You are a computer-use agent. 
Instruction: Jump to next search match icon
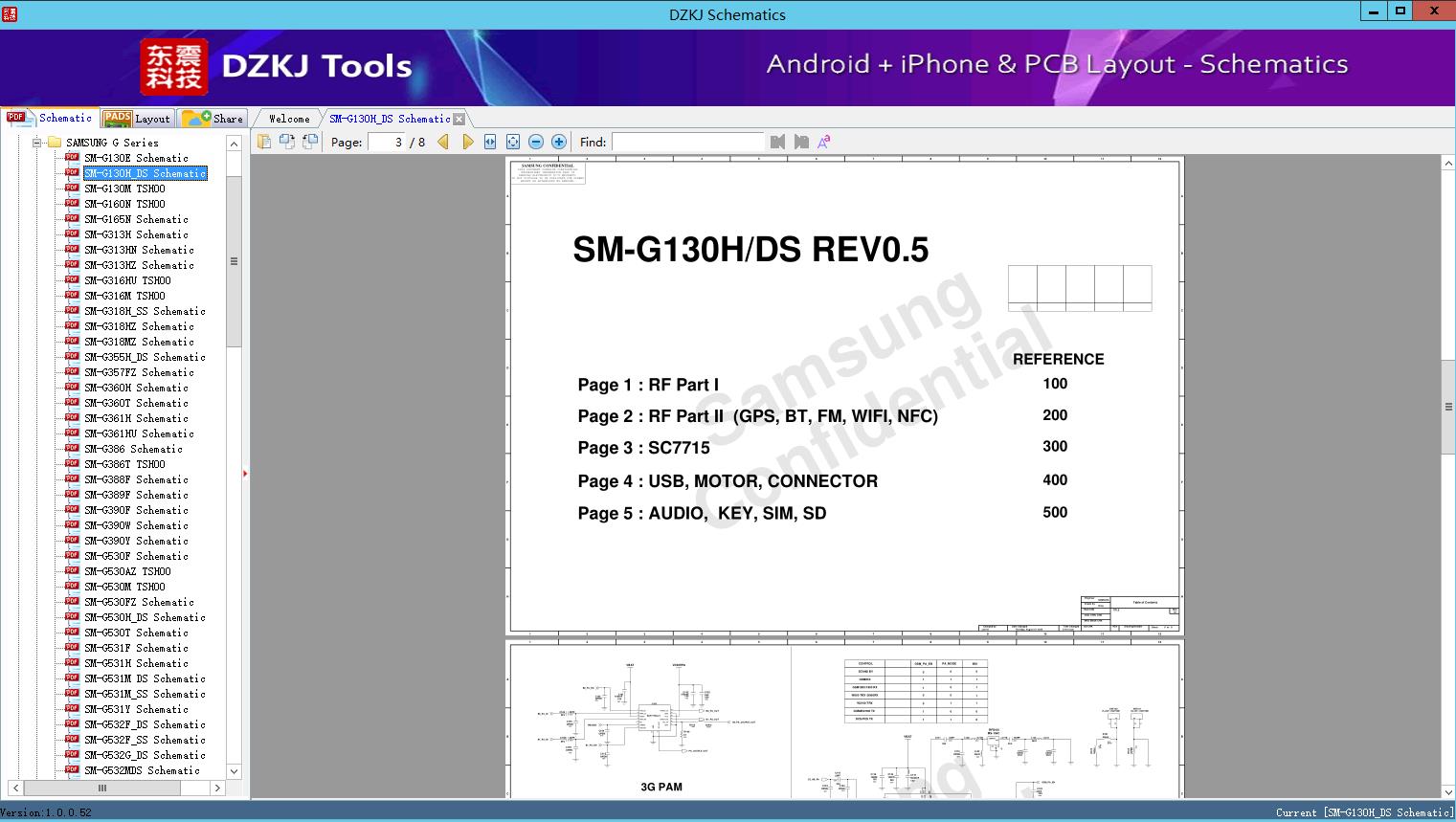click(x=802, y=141)
